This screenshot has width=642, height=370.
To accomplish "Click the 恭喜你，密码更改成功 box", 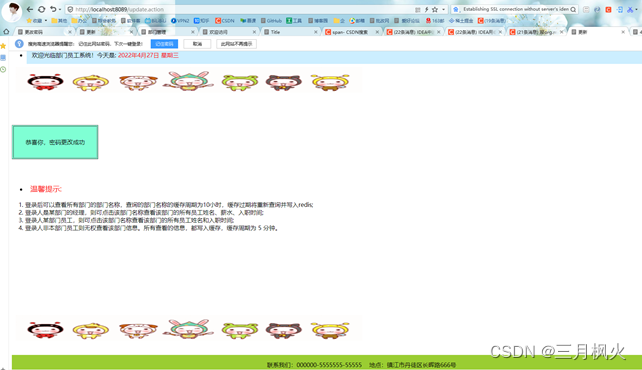I will (55, 142).
